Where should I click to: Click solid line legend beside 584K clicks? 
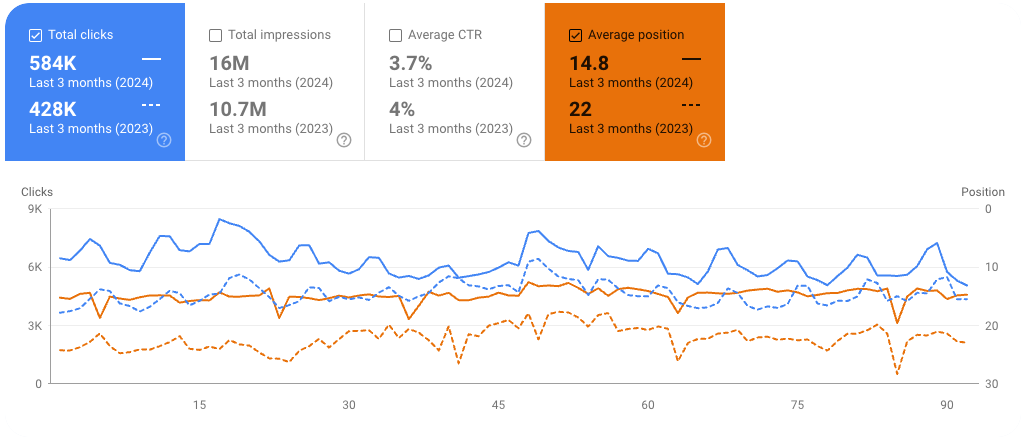coord(151,60)
